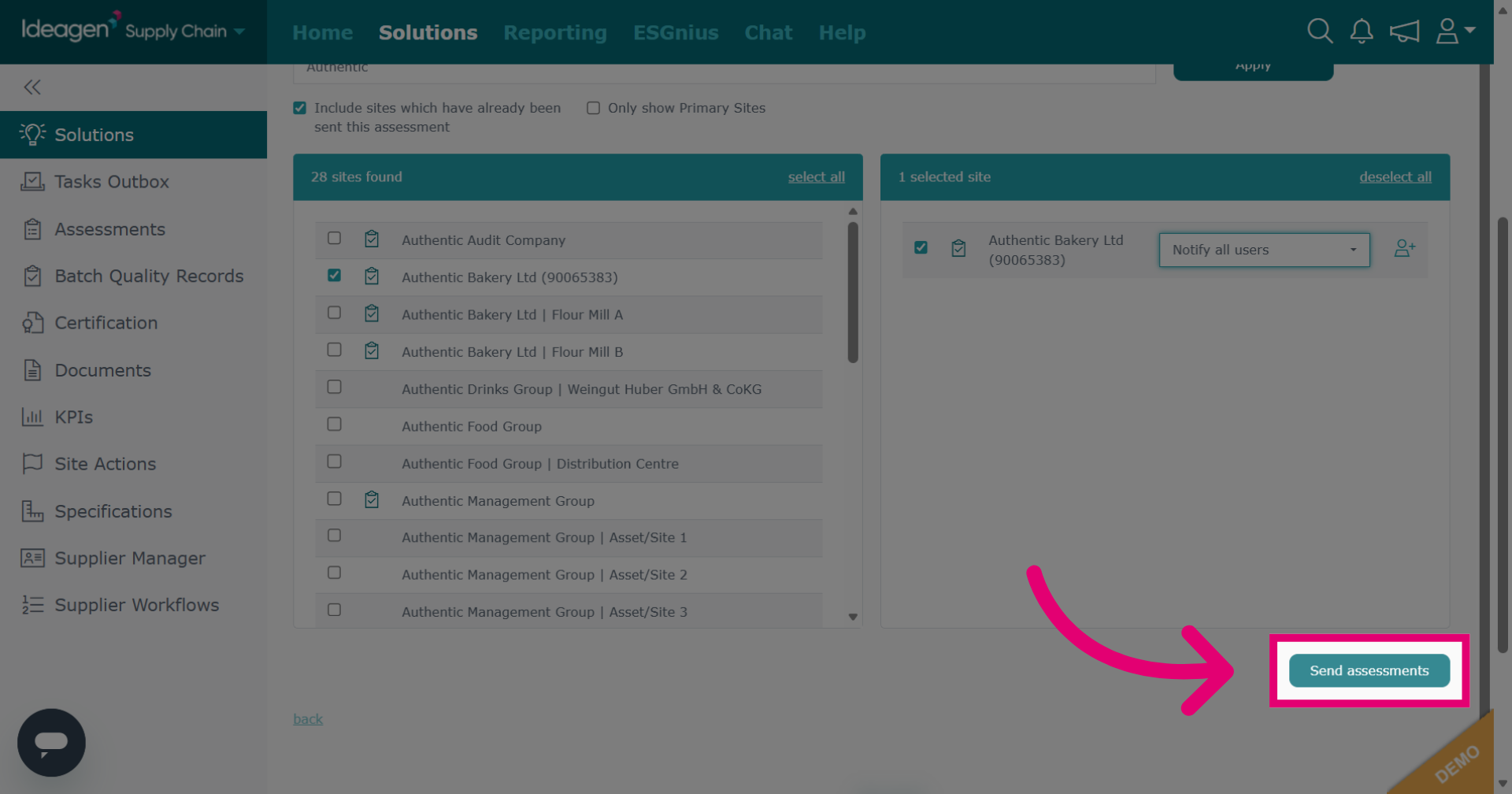Go to the Reporting menu
Image resolution: width=1512 pixels, height=794 pixels.
tap(555, 32)
